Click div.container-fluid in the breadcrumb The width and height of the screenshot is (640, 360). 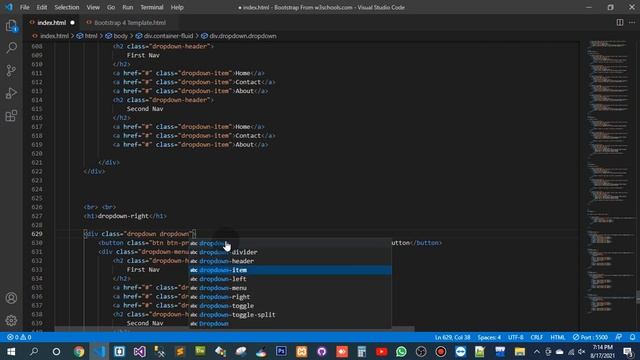click(x=168, y=36)
